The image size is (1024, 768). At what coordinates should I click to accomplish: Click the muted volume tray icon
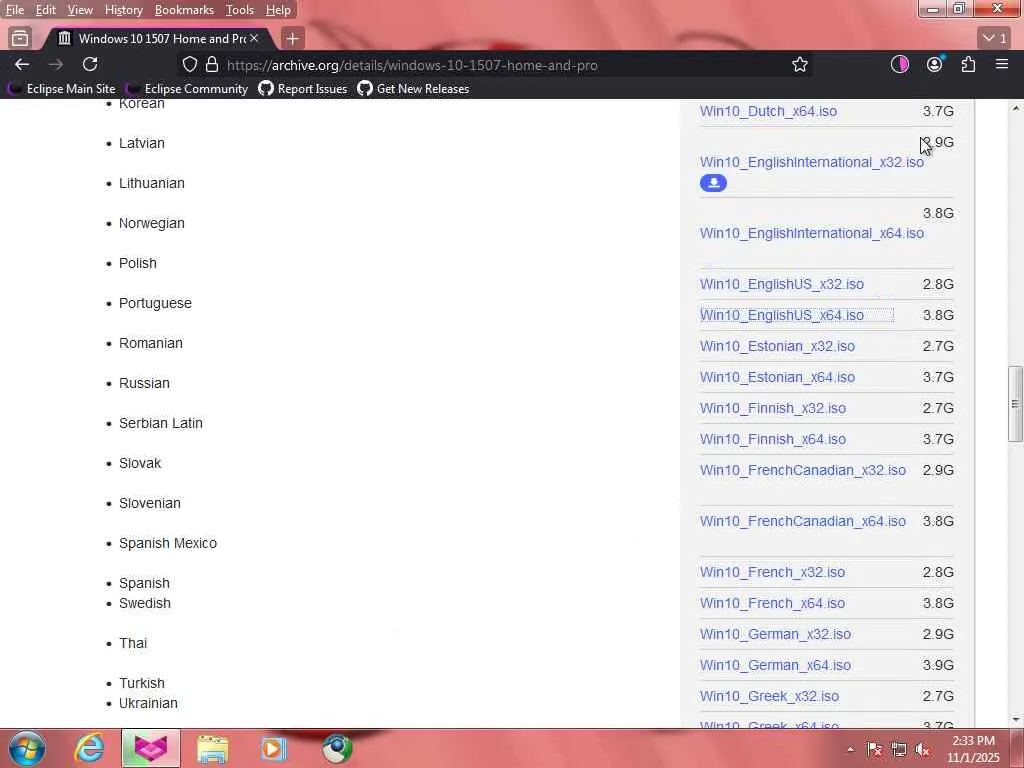(923, 750)
